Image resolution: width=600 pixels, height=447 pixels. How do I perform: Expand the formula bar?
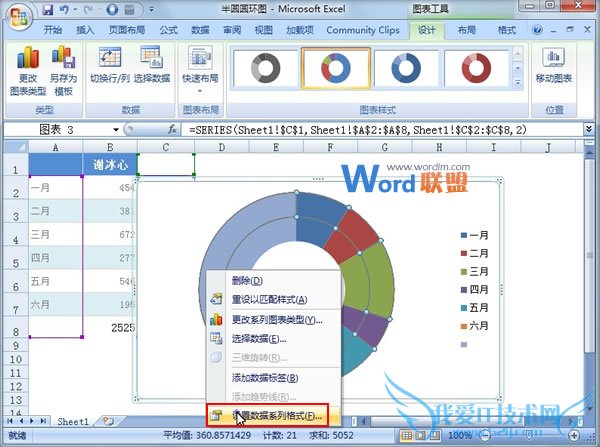tap(589, 129)
